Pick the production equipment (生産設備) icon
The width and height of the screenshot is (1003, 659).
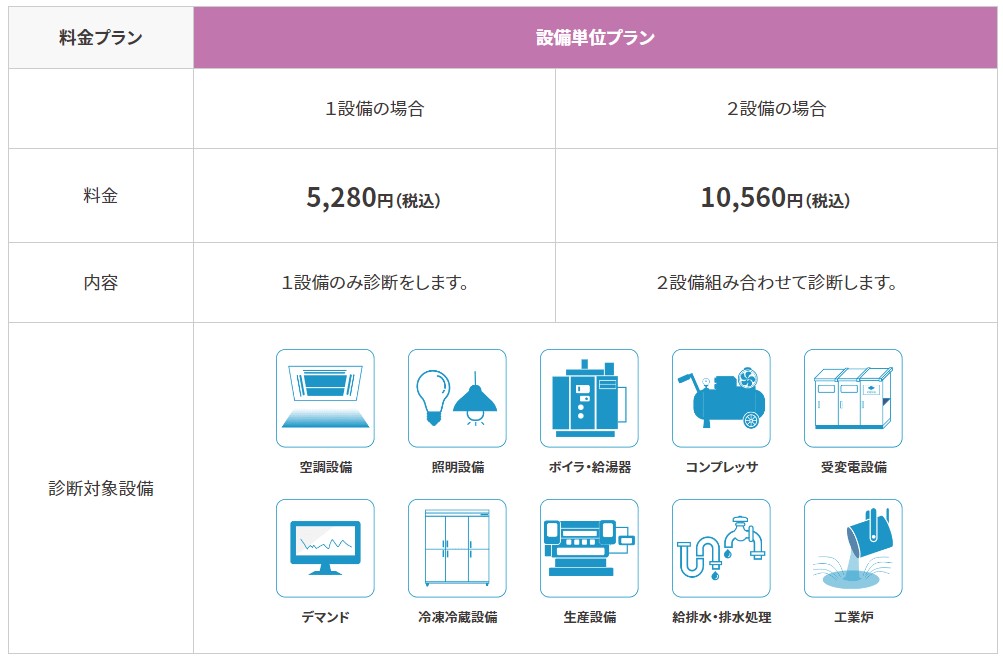(x=589, y=548)
